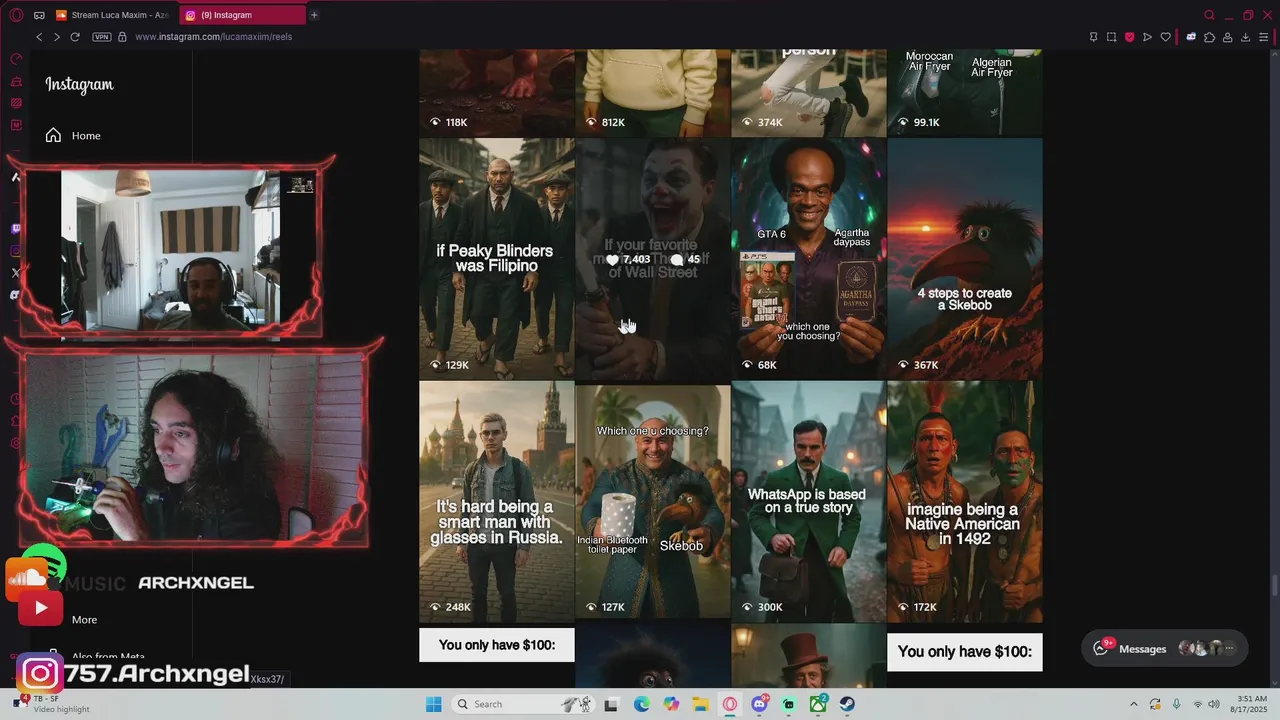Viewport: 1280px width, 720px height.
Task: Click the tab search magnifier icon
Action: 1209,15
